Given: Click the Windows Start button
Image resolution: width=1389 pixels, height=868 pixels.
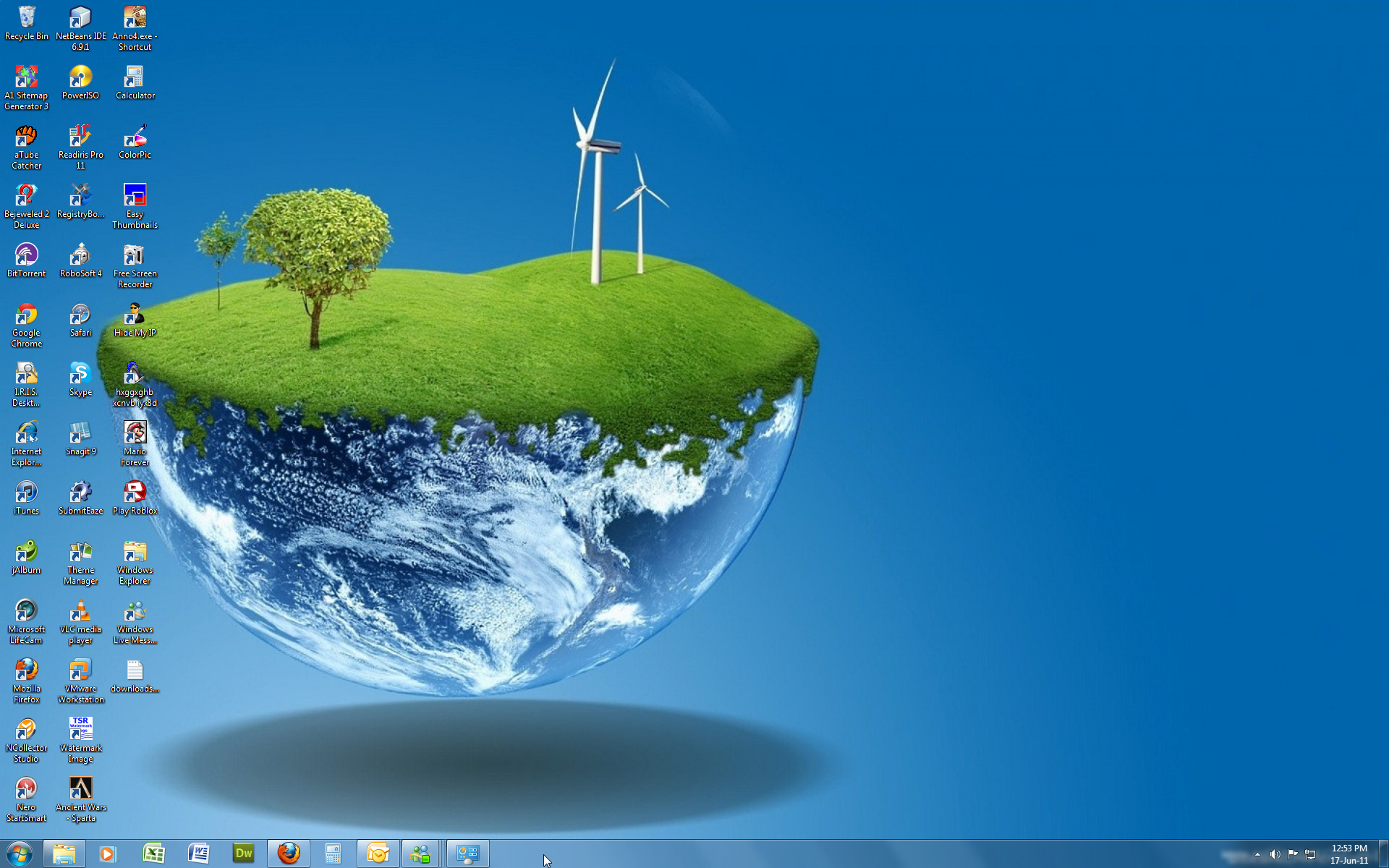Looking at the screenshot, I should tap(17, 852).
